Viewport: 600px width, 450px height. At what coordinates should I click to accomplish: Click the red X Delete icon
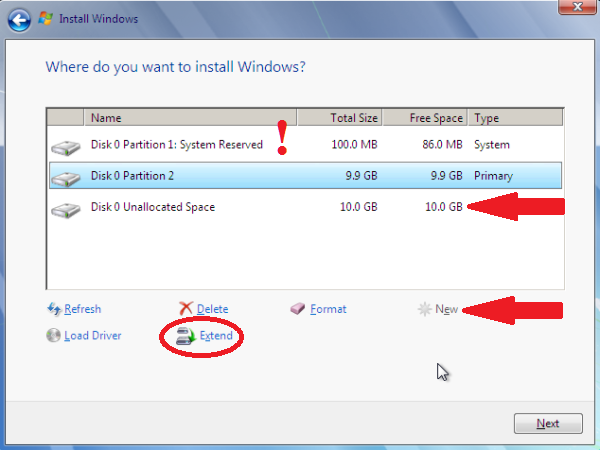click(186, 308)
